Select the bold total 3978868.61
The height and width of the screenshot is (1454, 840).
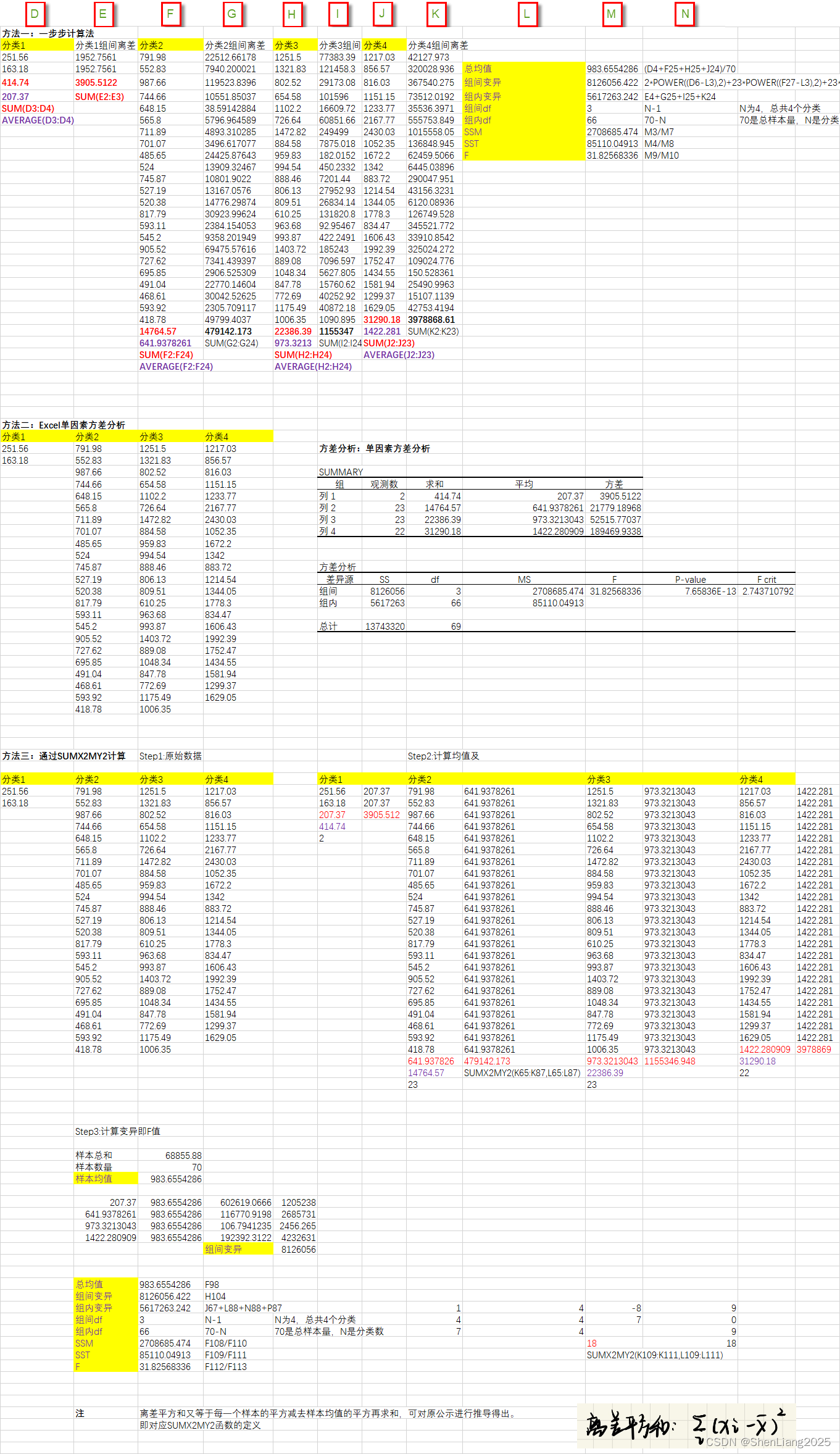[431, 319]
